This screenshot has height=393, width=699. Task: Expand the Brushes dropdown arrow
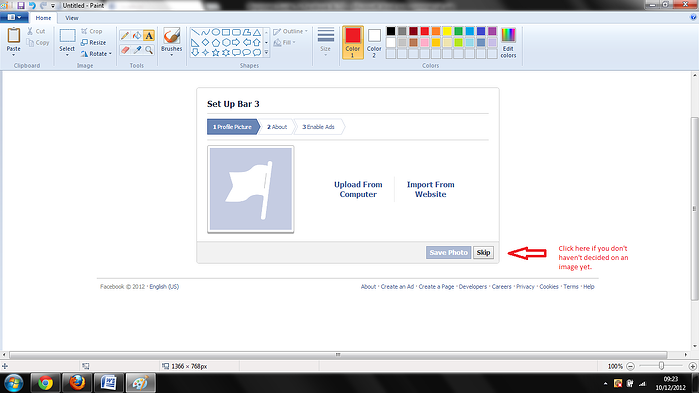[x=172, y=55]
